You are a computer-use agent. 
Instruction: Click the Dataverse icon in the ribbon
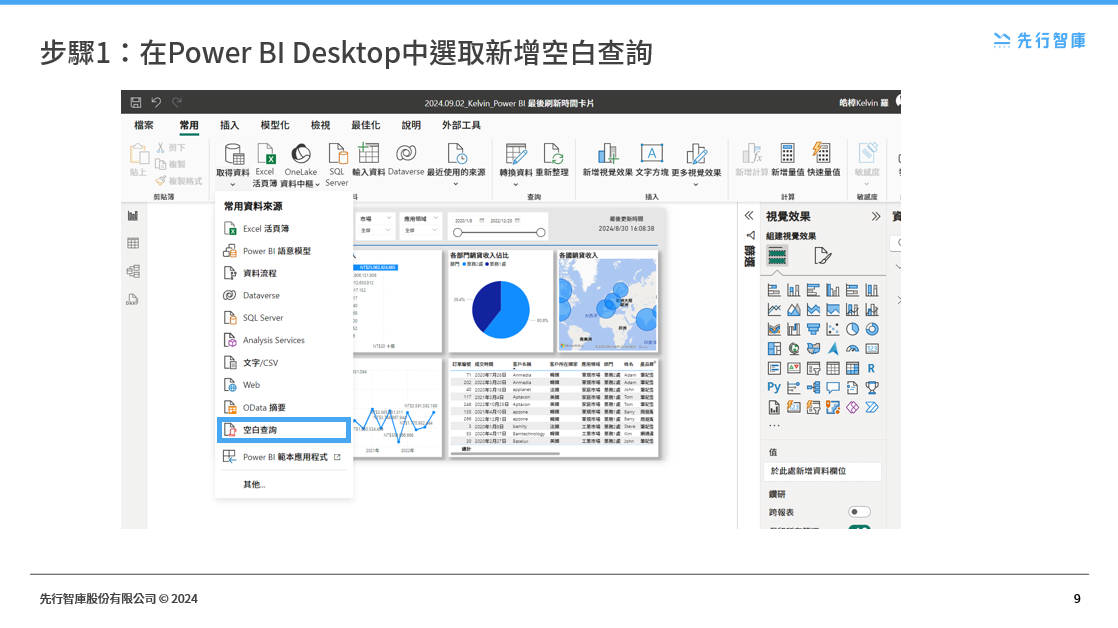[405, 152]
